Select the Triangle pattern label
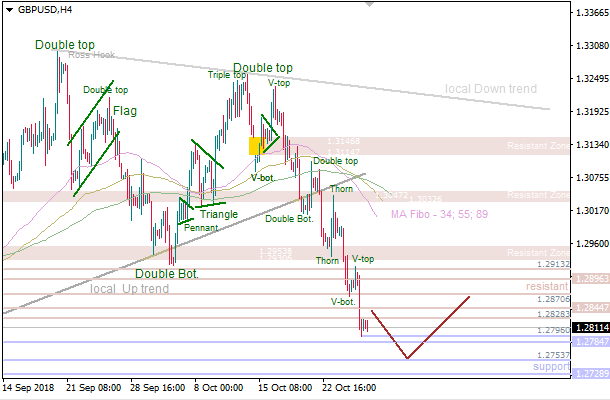This screenshot has height=400, width=610. click(x=218, y=214)
